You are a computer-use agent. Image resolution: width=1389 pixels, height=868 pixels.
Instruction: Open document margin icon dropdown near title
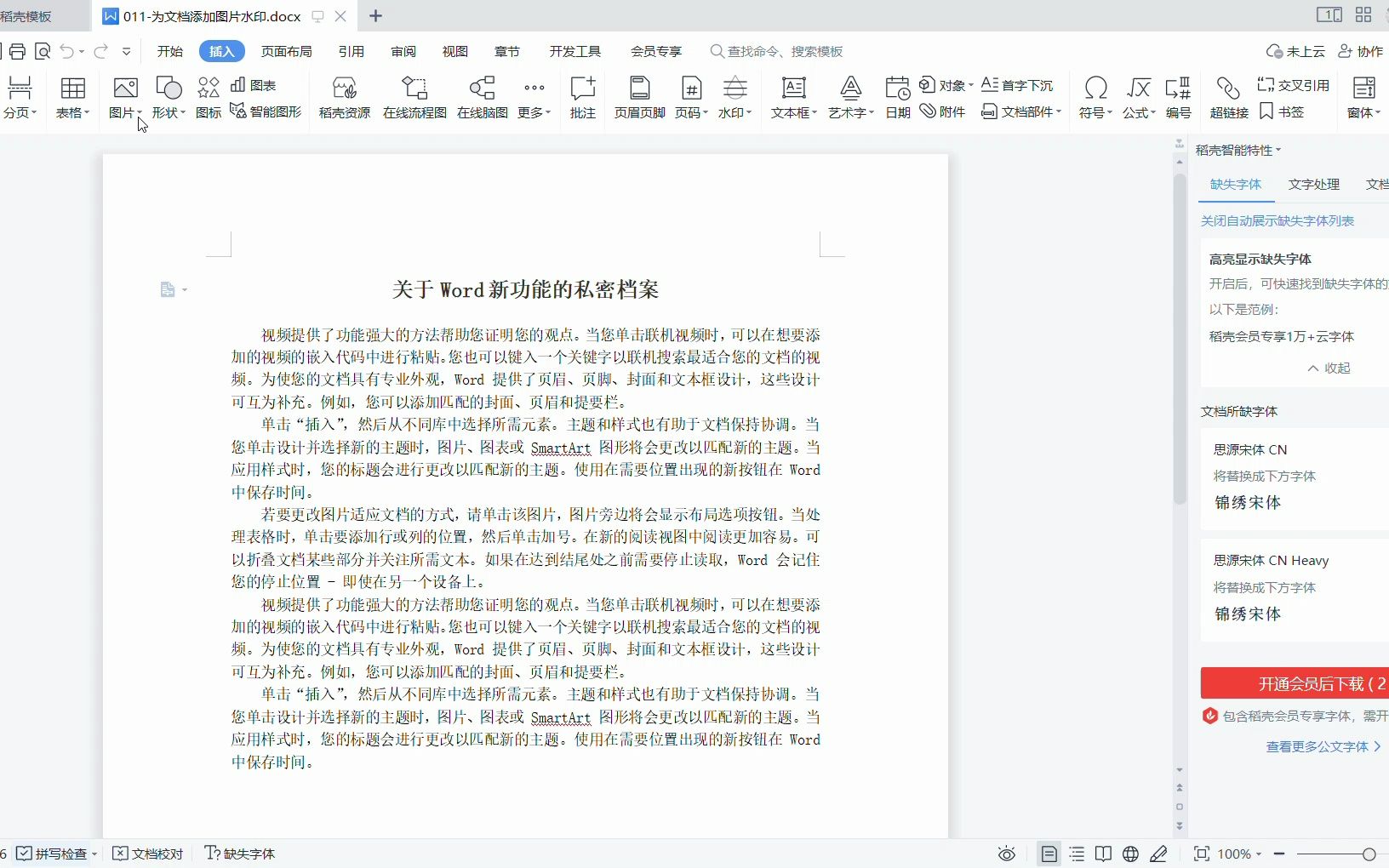click(x=174, y=289)
